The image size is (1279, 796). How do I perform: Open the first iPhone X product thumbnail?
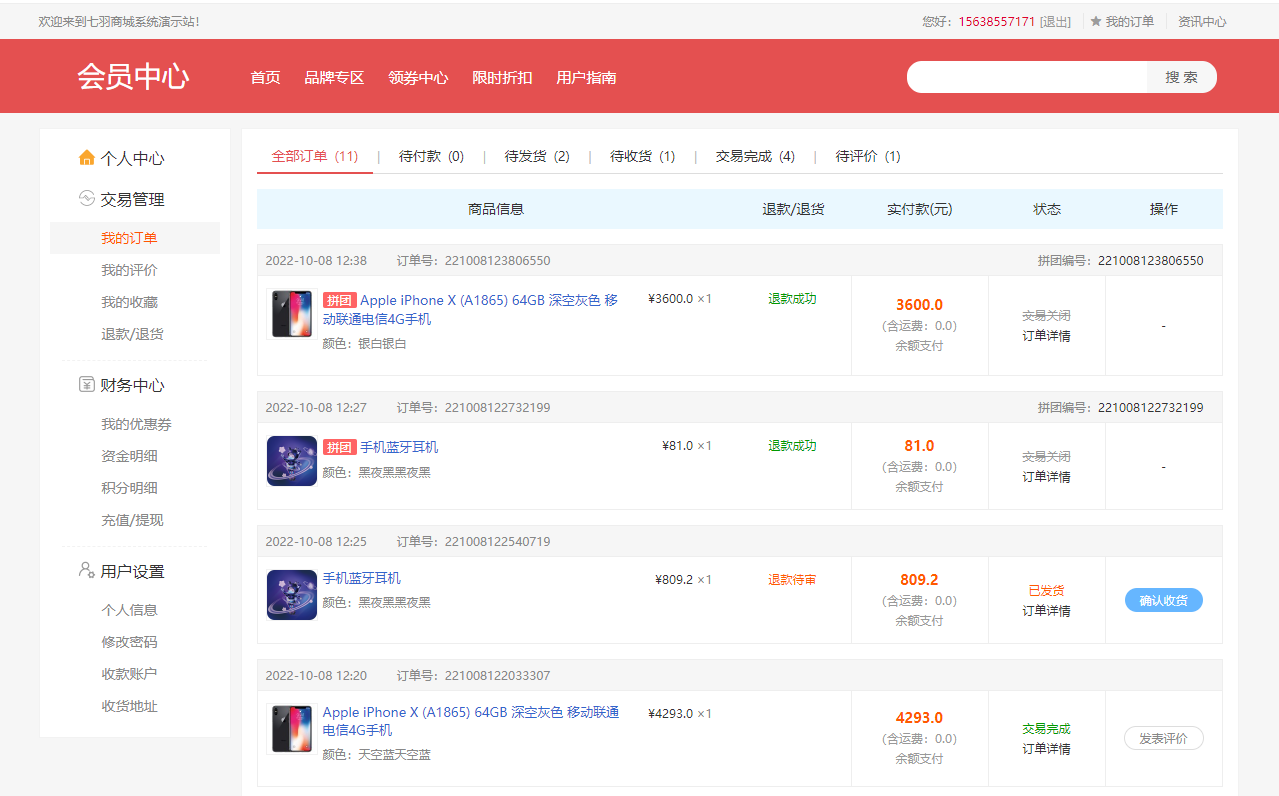(x=292, y=314)
